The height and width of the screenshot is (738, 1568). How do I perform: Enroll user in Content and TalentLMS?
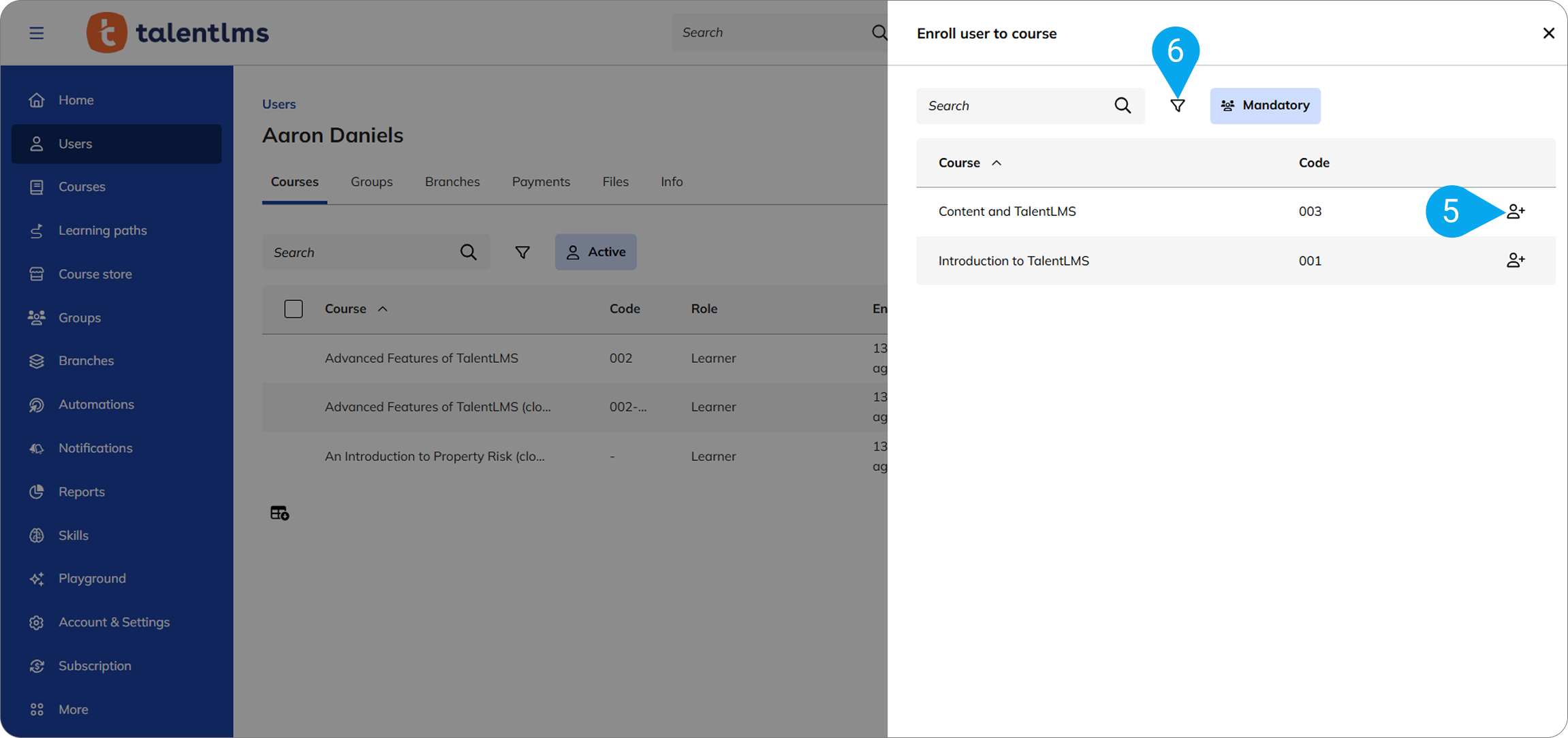tap(1516, 212)
